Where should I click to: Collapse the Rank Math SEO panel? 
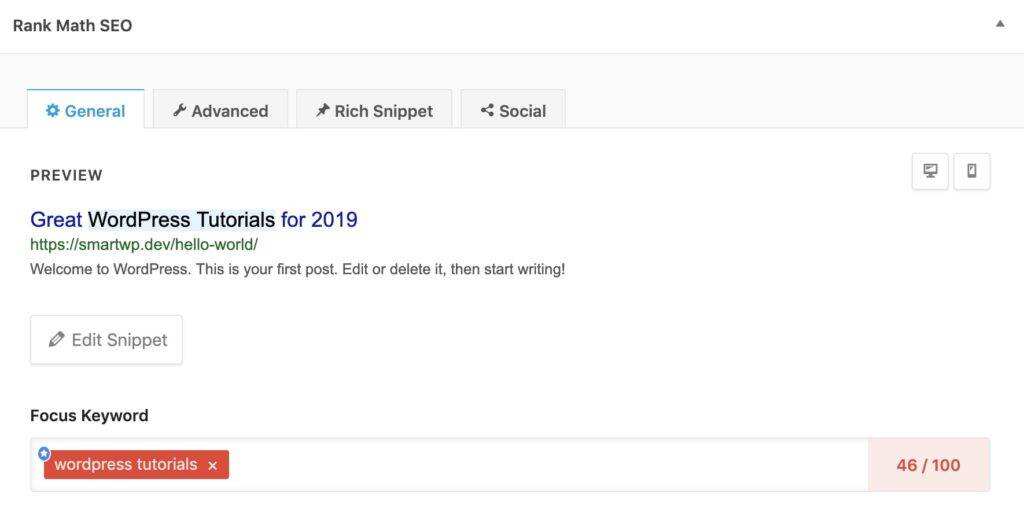pos(999,24)
